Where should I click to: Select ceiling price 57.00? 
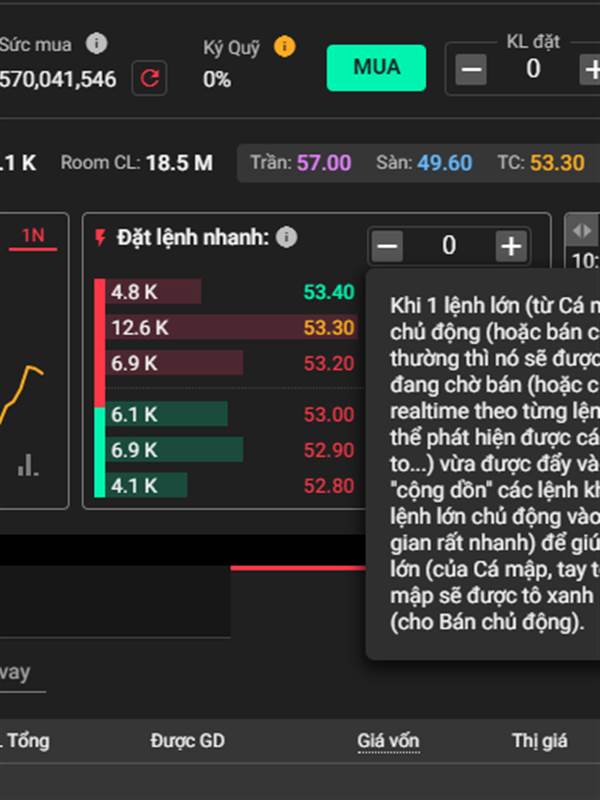(x=324, y=163)
